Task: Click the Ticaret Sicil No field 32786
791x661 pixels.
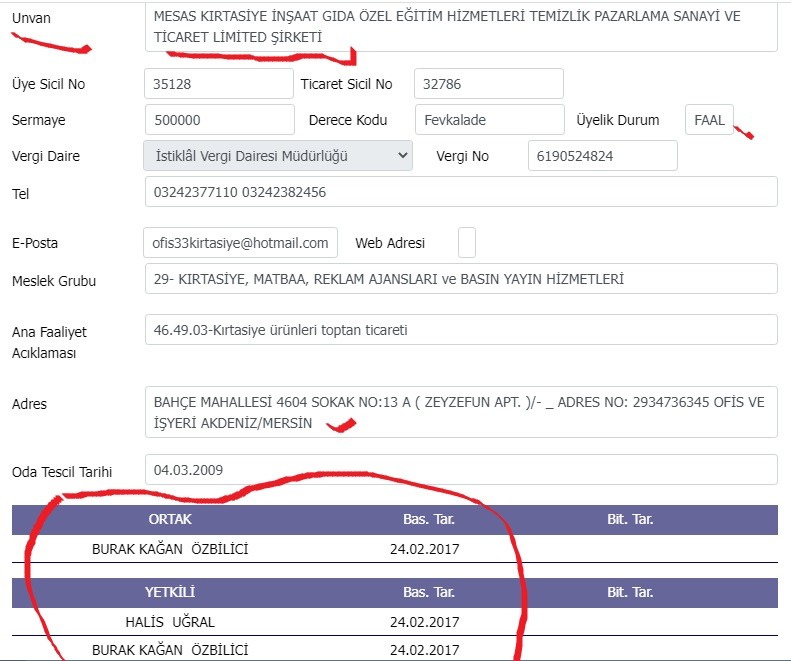Action: (489, 84)
